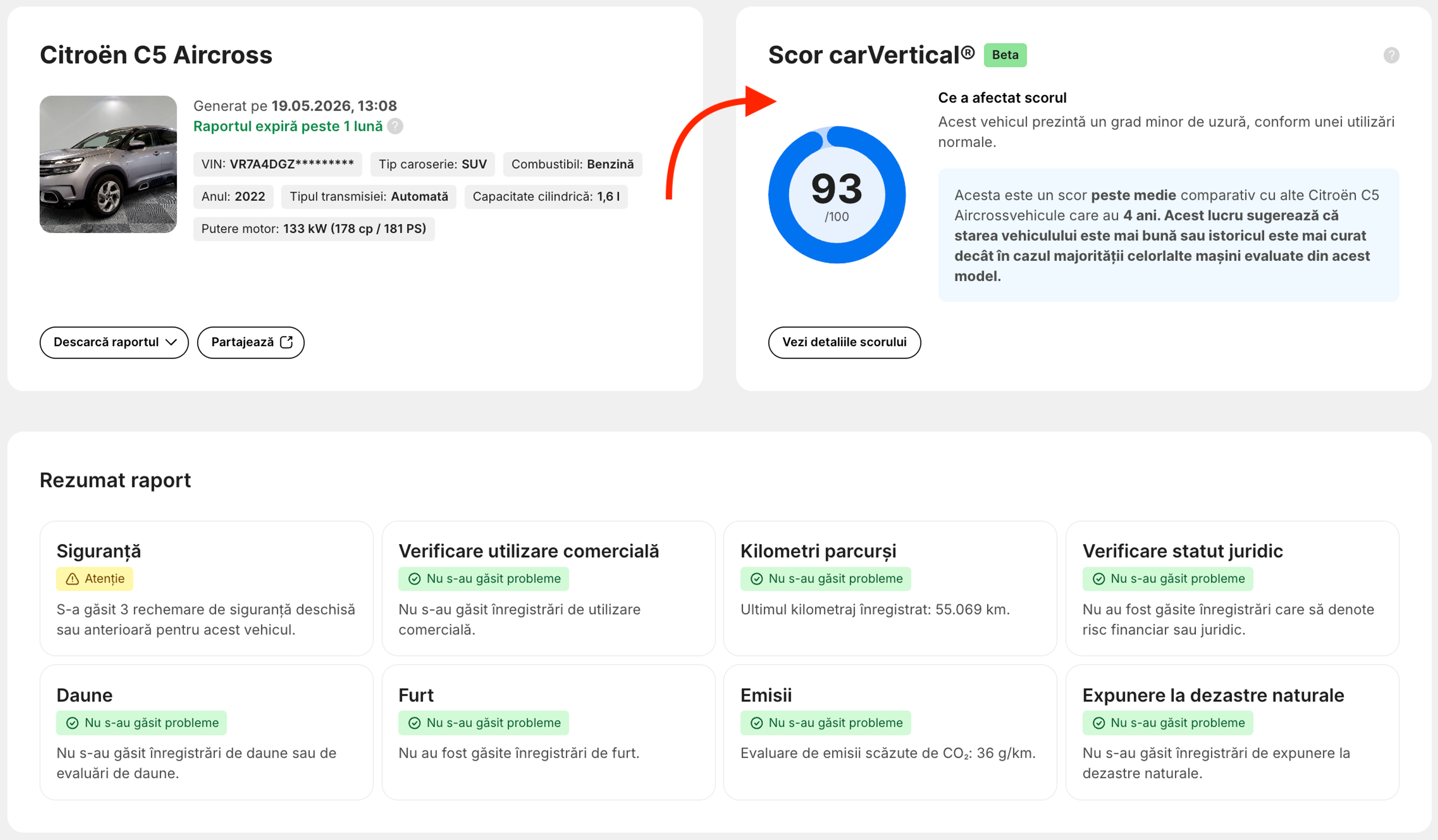
Task: Click the Partajează share button
Action: [x=251, y=342]
